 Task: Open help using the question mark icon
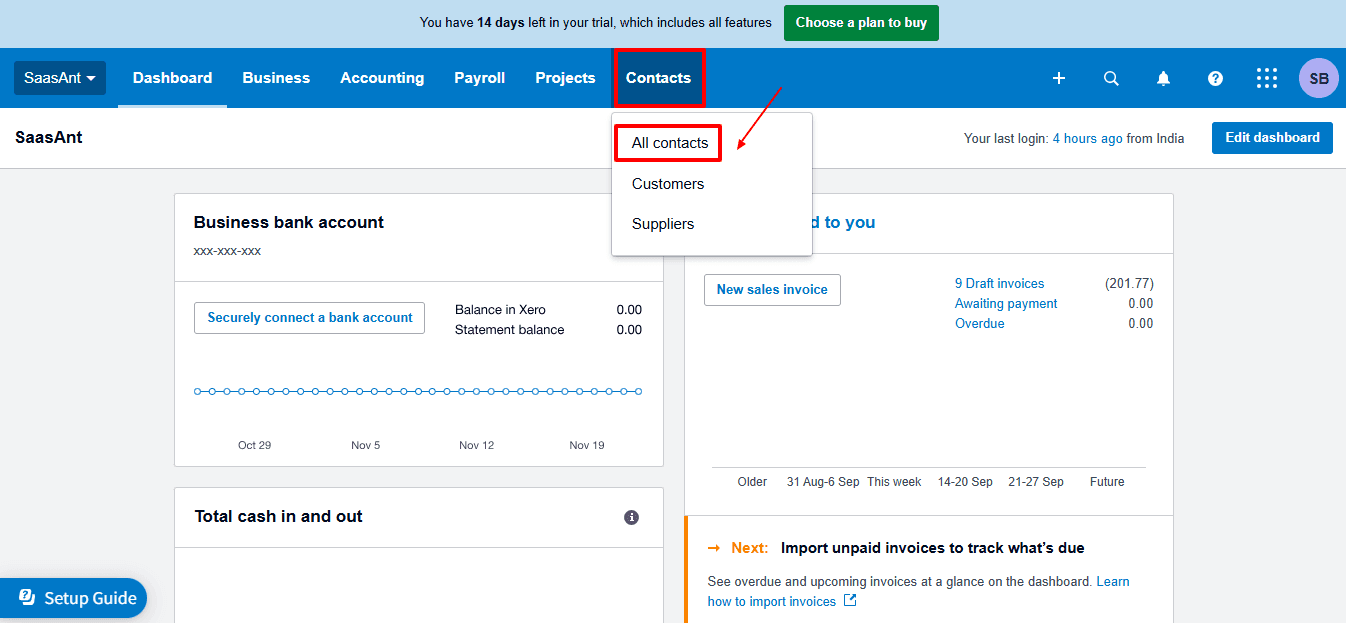1215,77
